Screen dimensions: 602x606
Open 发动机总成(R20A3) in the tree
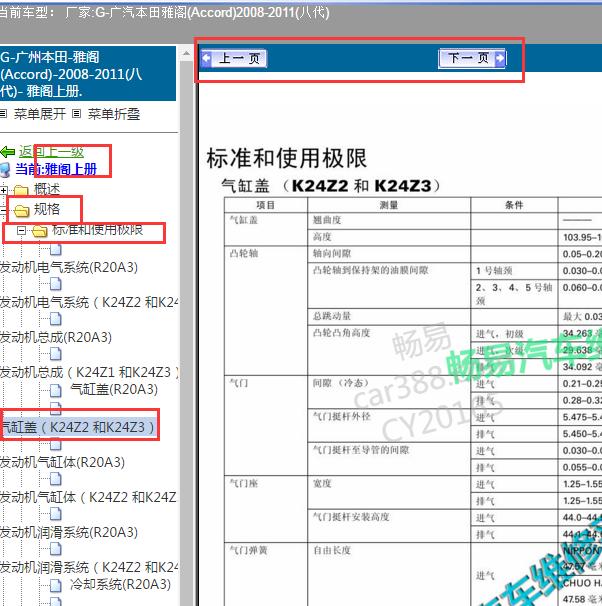tap(56, 337)
